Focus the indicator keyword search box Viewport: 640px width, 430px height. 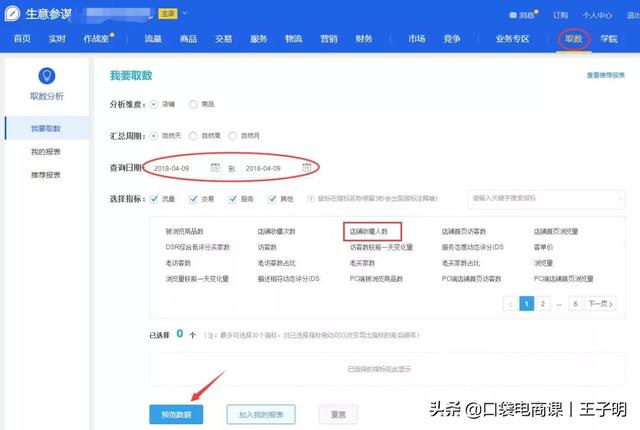pos(547,199)
